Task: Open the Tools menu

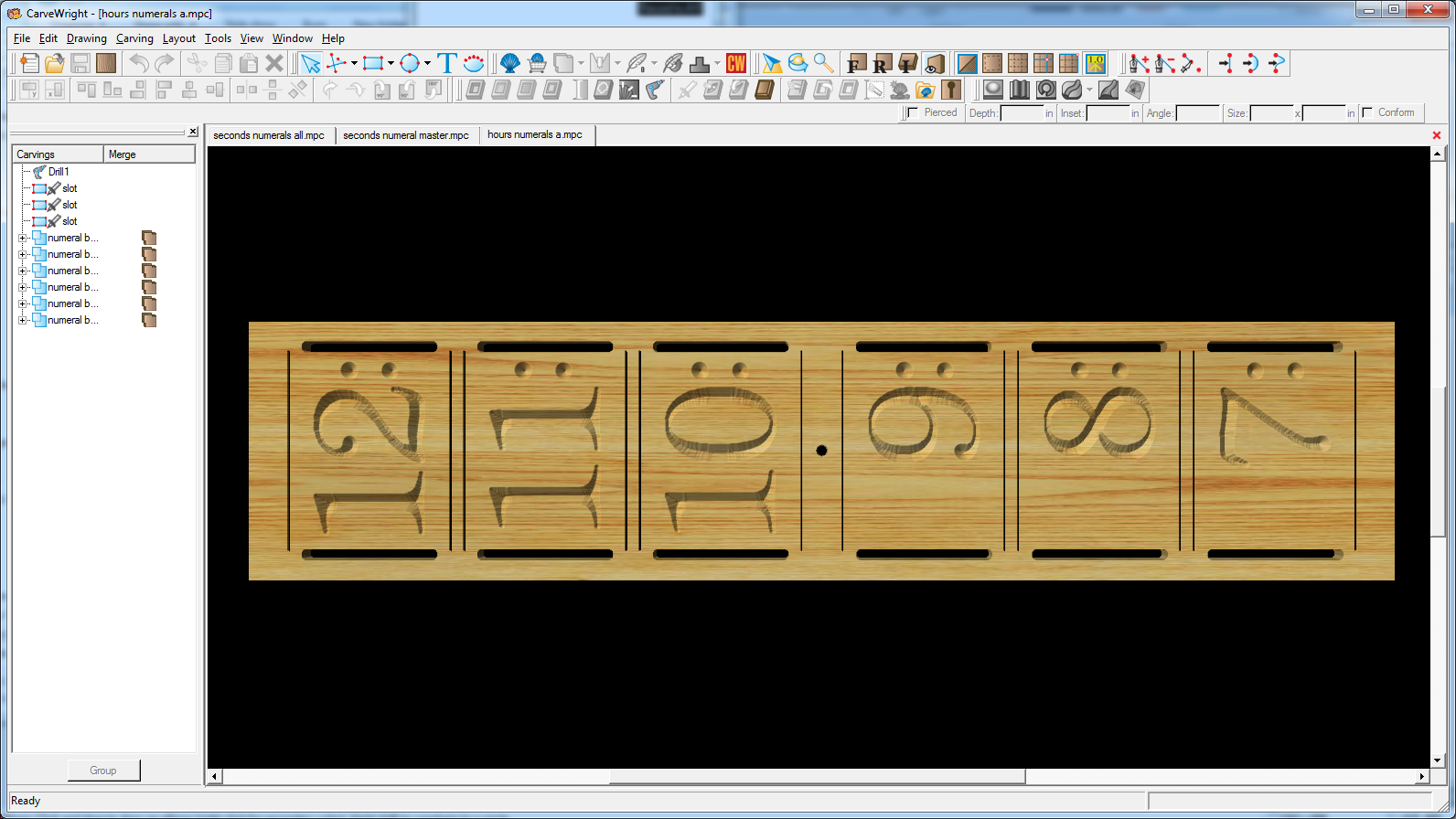Action: point(218,38)
